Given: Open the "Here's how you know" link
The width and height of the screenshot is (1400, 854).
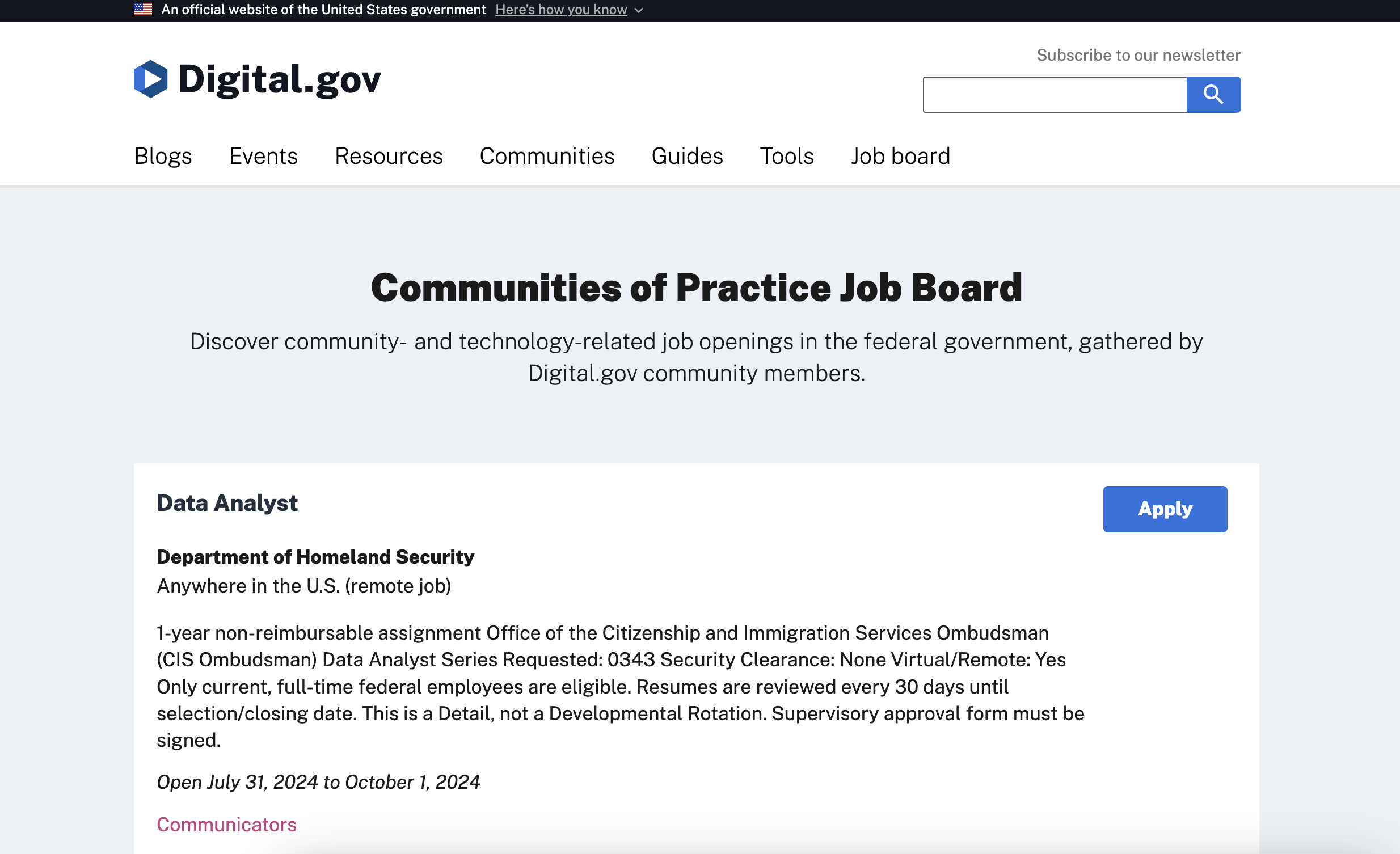Looking at the screenshot, I should [561, 10].
